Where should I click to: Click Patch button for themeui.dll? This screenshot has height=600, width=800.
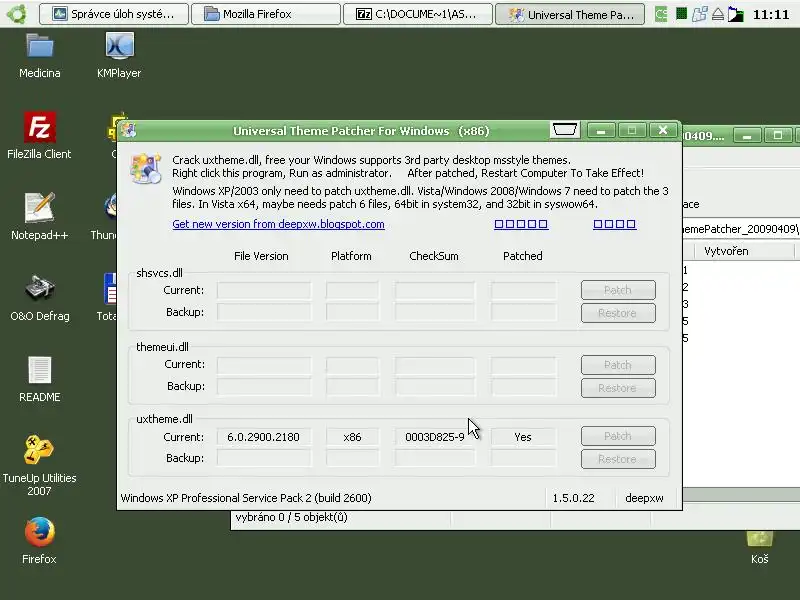[x=618, y=365]
